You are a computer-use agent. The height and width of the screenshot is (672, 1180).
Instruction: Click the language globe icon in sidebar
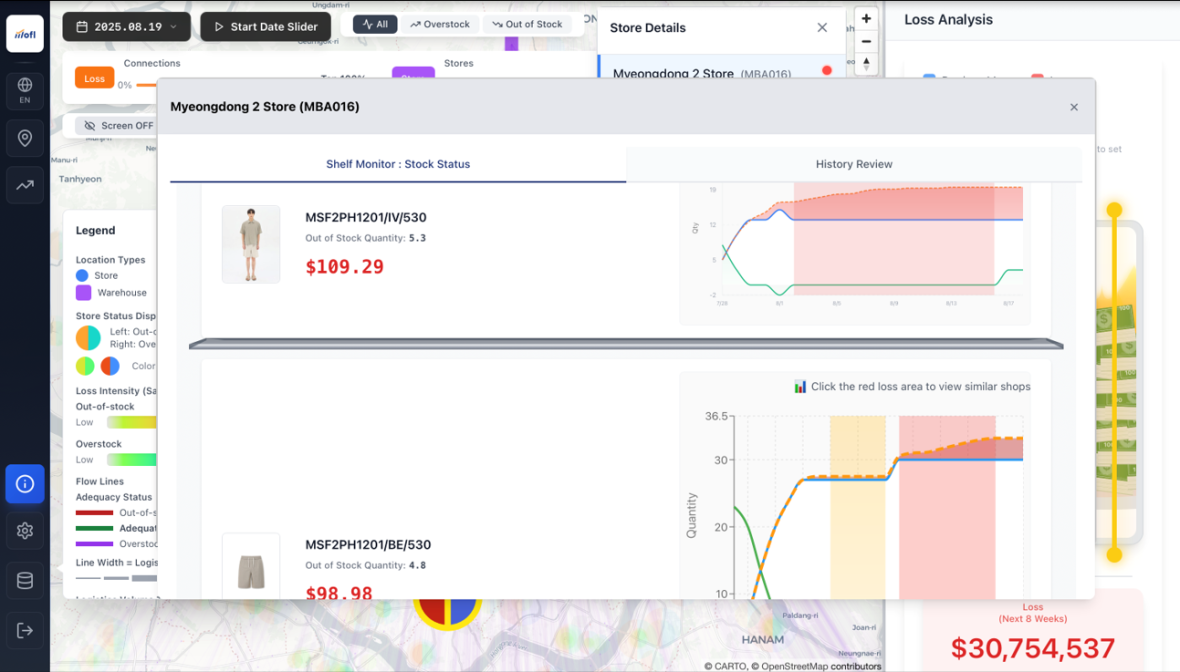point(25,90)
